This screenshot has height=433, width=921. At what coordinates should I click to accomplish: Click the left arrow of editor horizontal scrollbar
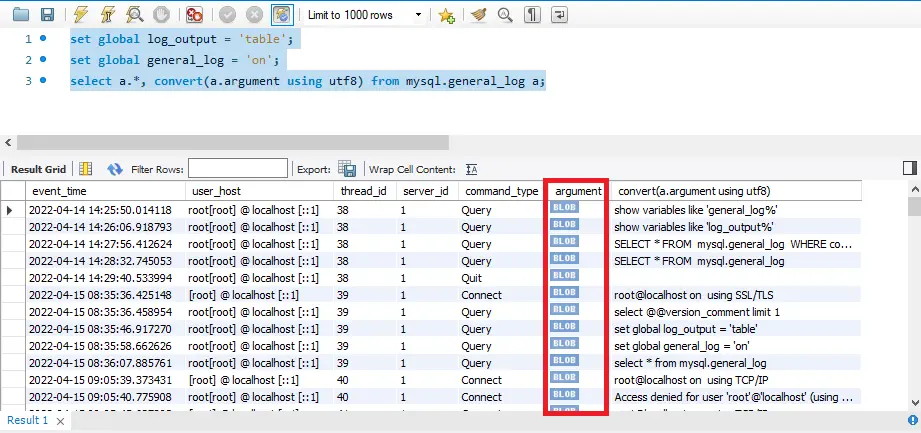click(x=8, y=142)
